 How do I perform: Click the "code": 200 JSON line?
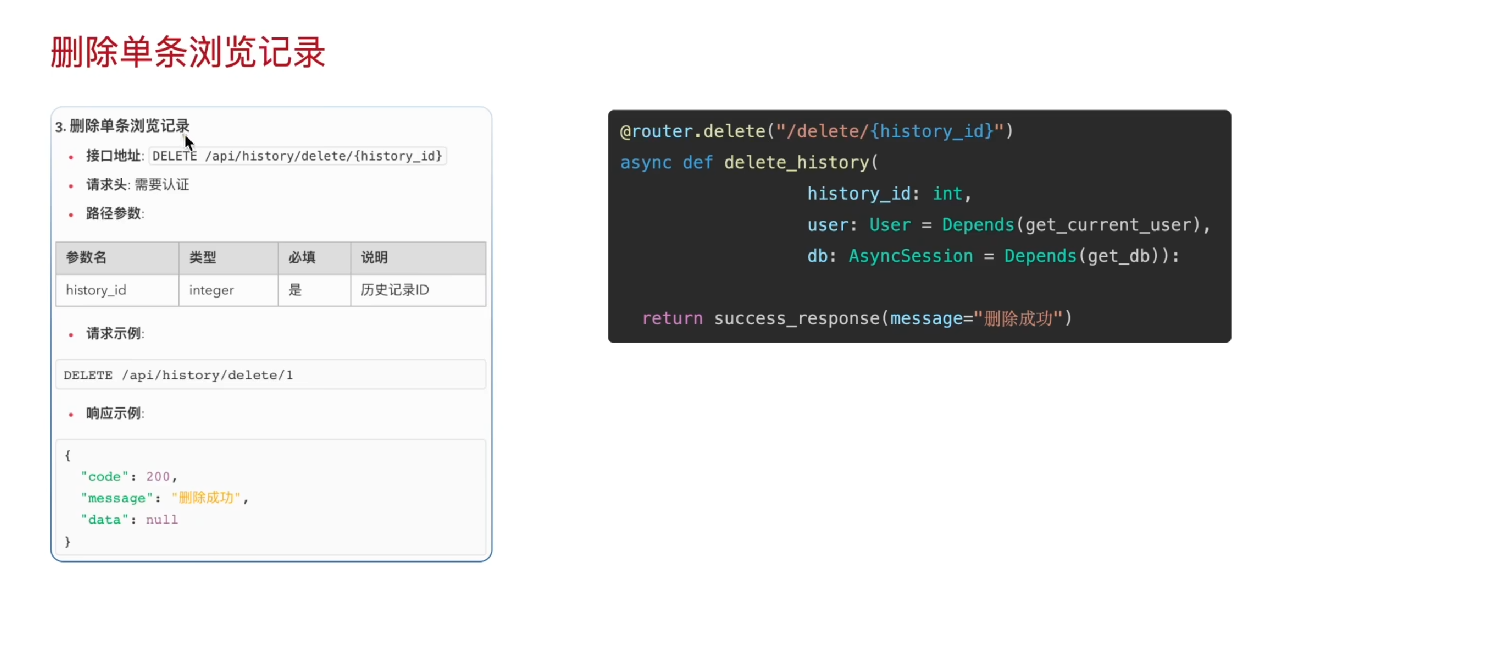click(x=129, y=476)
